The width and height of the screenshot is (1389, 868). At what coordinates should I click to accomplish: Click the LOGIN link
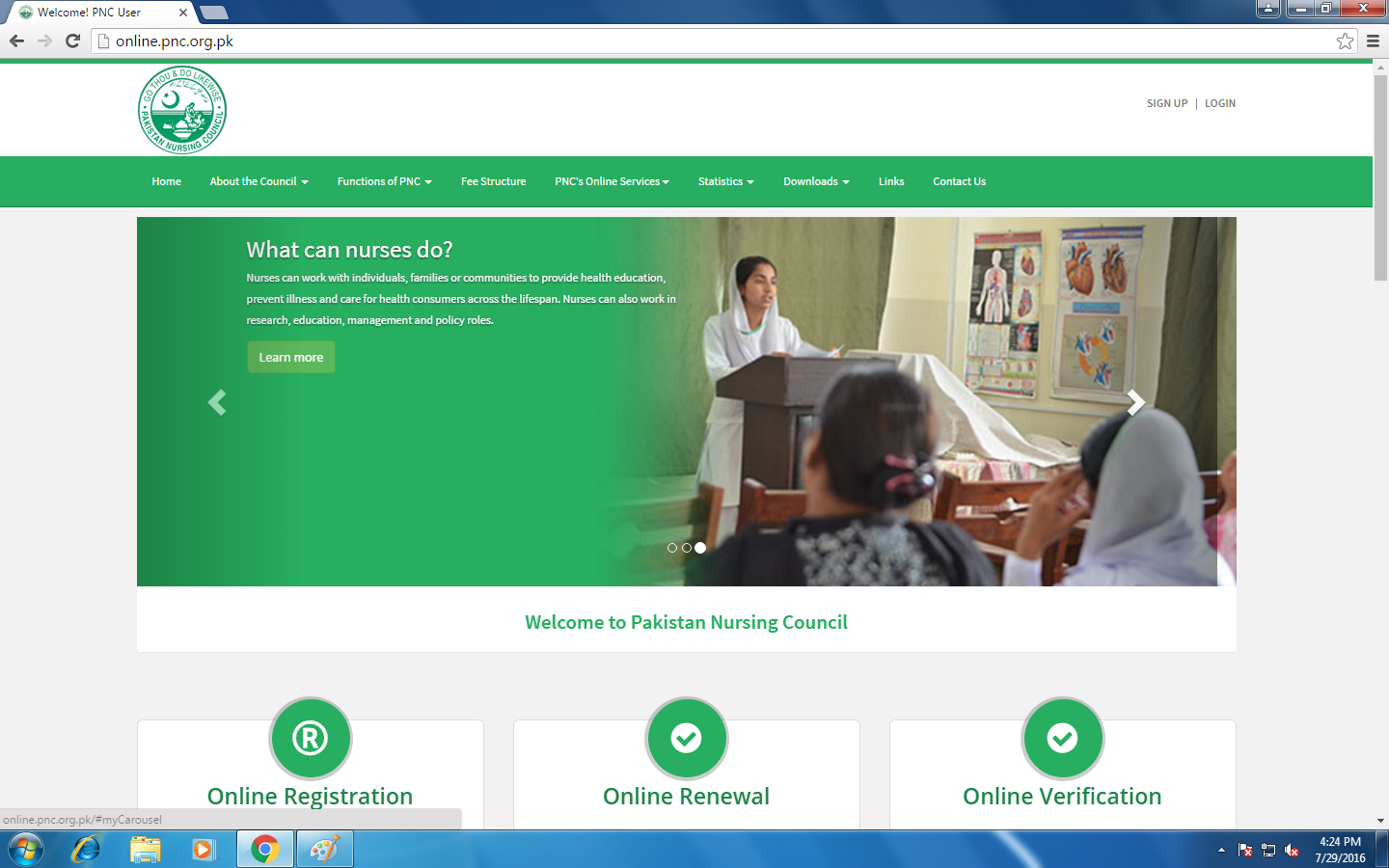tap(1220, 103)
